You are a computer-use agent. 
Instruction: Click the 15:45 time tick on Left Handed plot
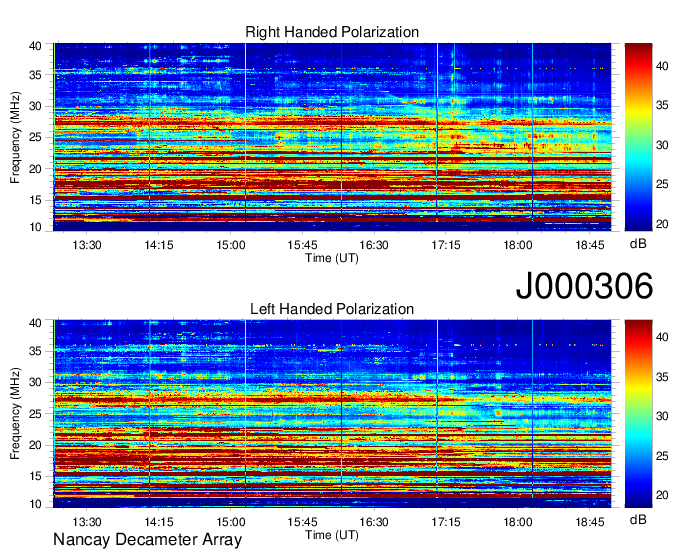pos(302,522)
